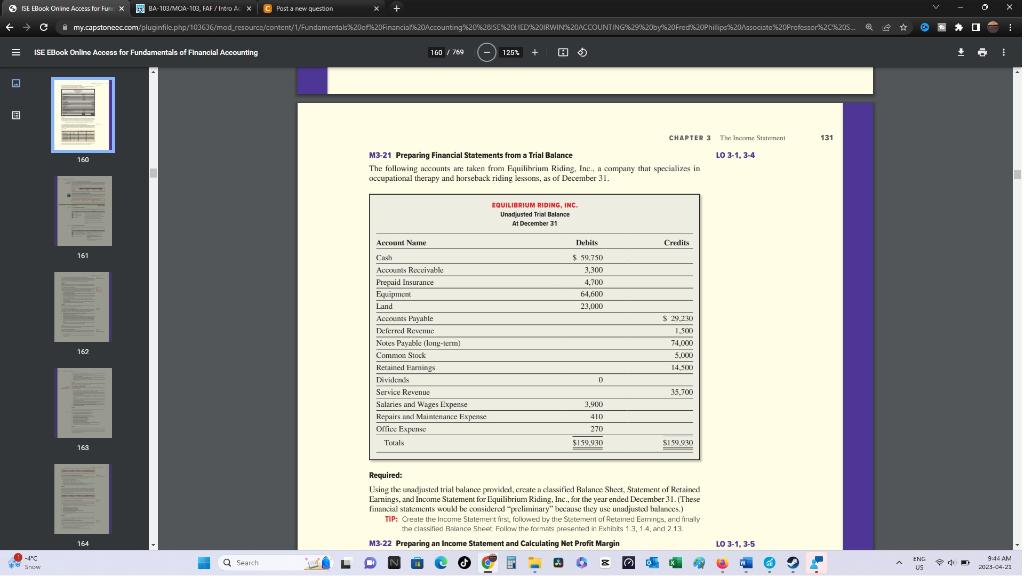
Task: Open the ebook viewer's three-dot options menu
Action: click(x=1005, y=52)
